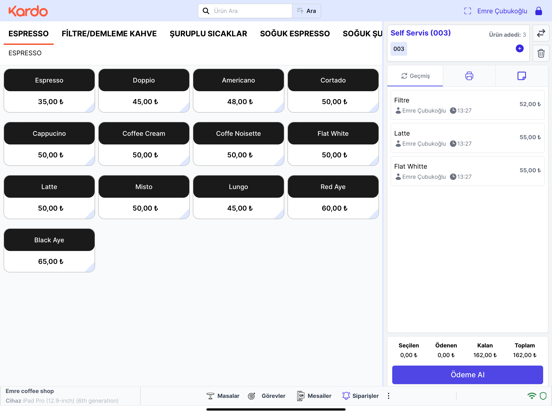Switch to FİLTRE/DEMLEME KAHVE tab
Image resolution: width=552 pixels, height=414 pixels.
click(109, 33)
